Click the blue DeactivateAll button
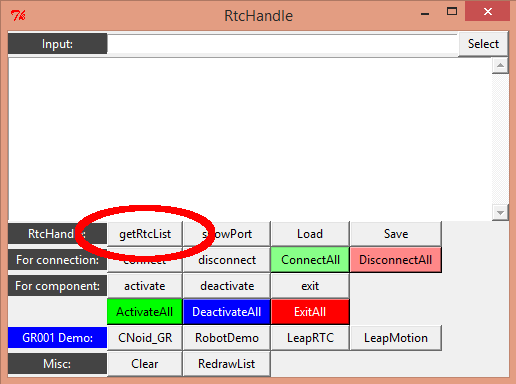This screenshot has width=516, height=384. click(x=227, y=312)
